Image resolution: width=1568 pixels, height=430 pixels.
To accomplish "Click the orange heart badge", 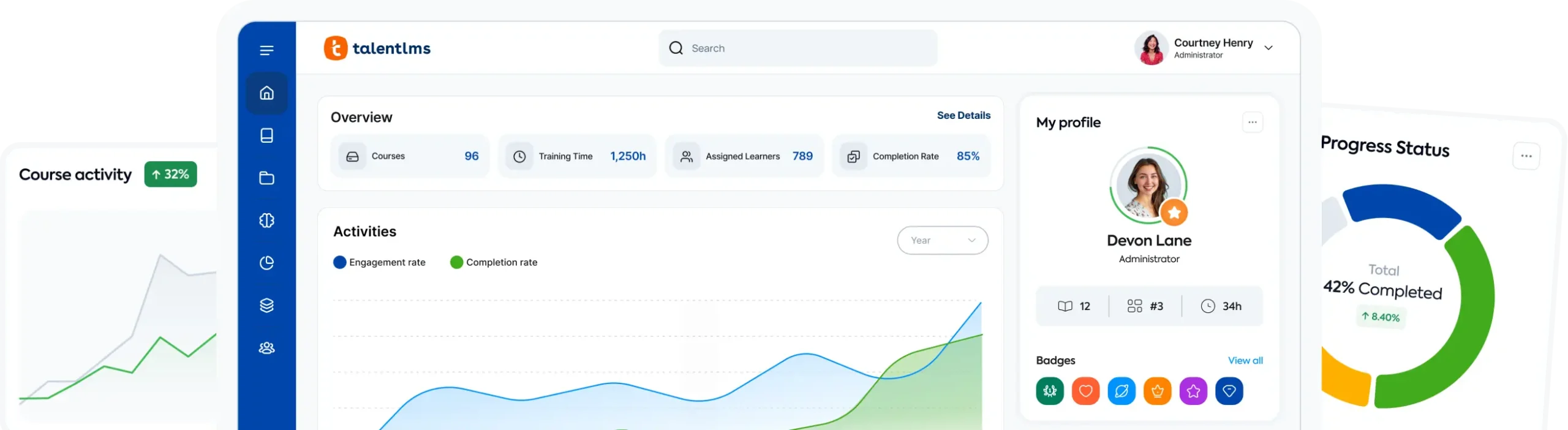I will (x=1085, y=391).
